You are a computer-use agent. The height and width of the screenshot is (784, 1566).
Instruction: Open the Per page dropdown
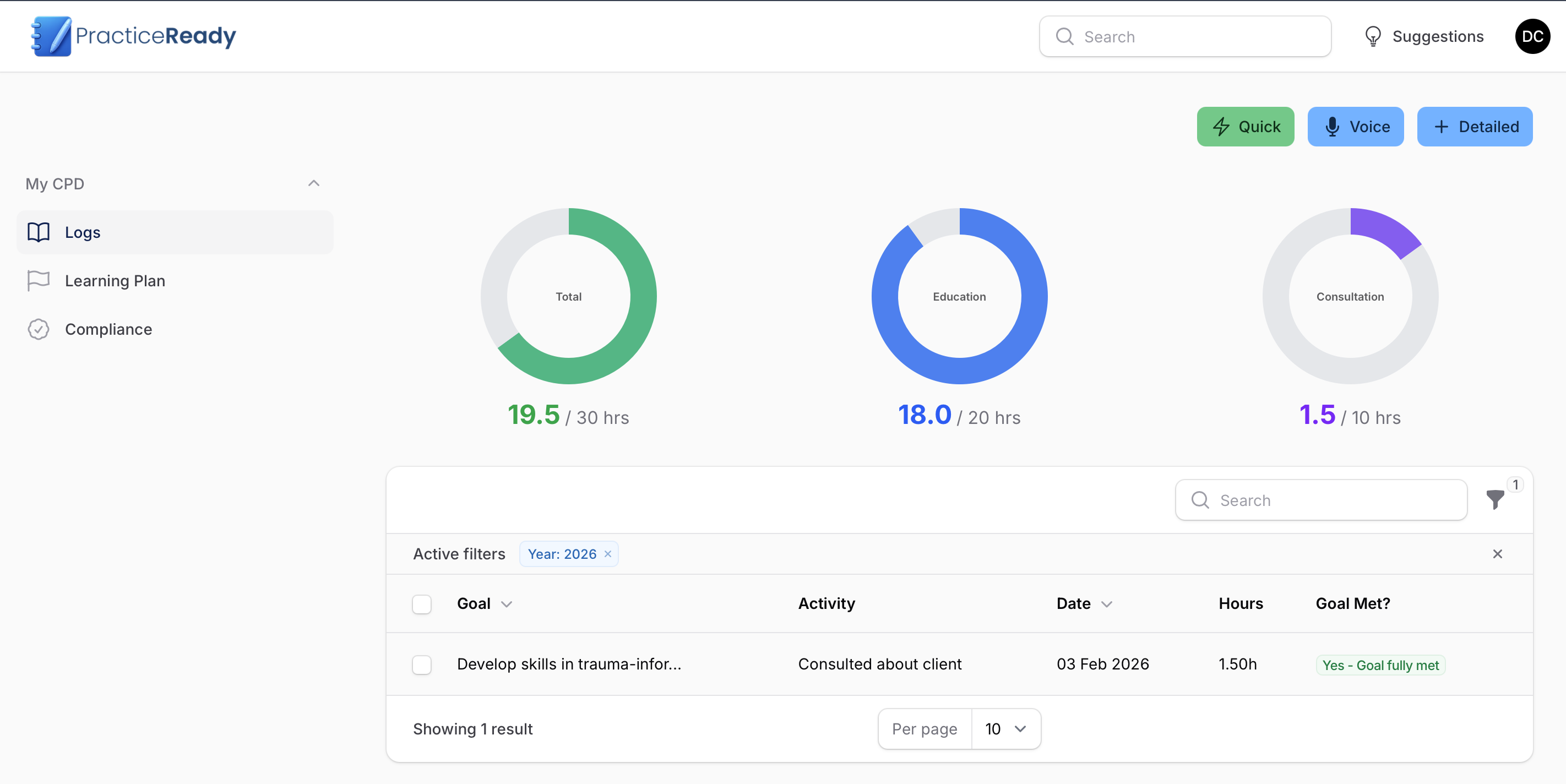coord(1005,728)
